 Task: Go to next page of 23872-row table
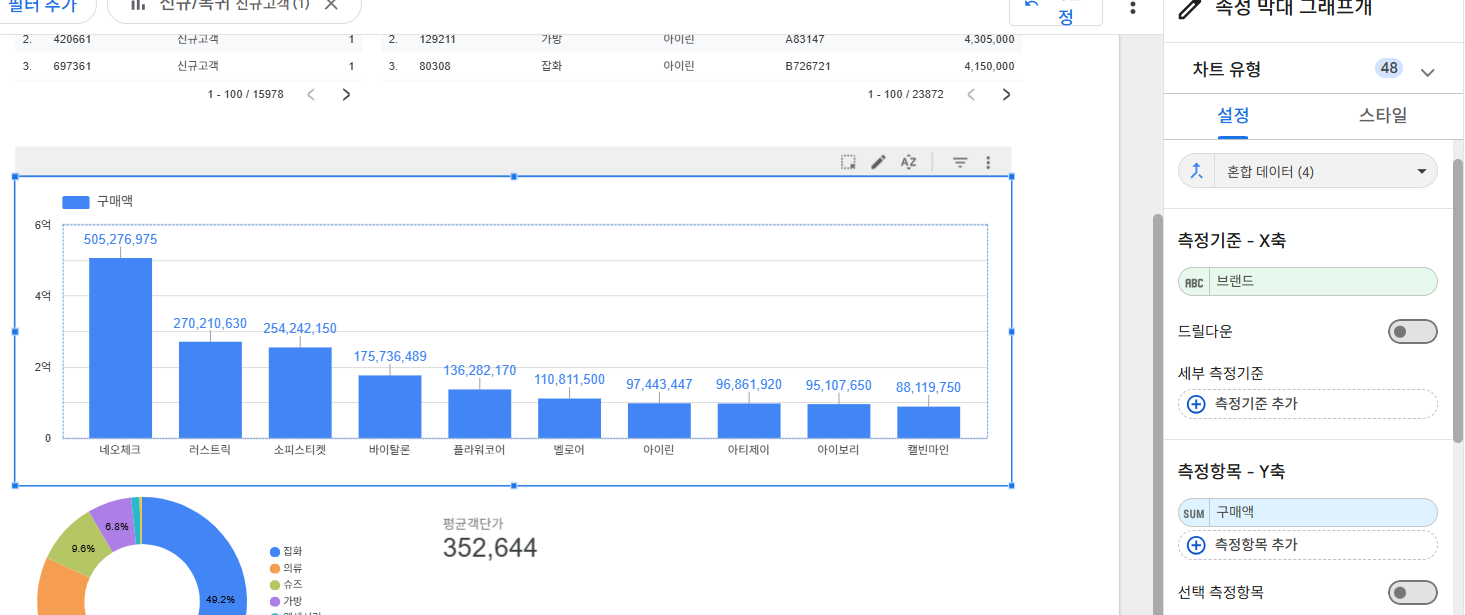[1006, 94]
